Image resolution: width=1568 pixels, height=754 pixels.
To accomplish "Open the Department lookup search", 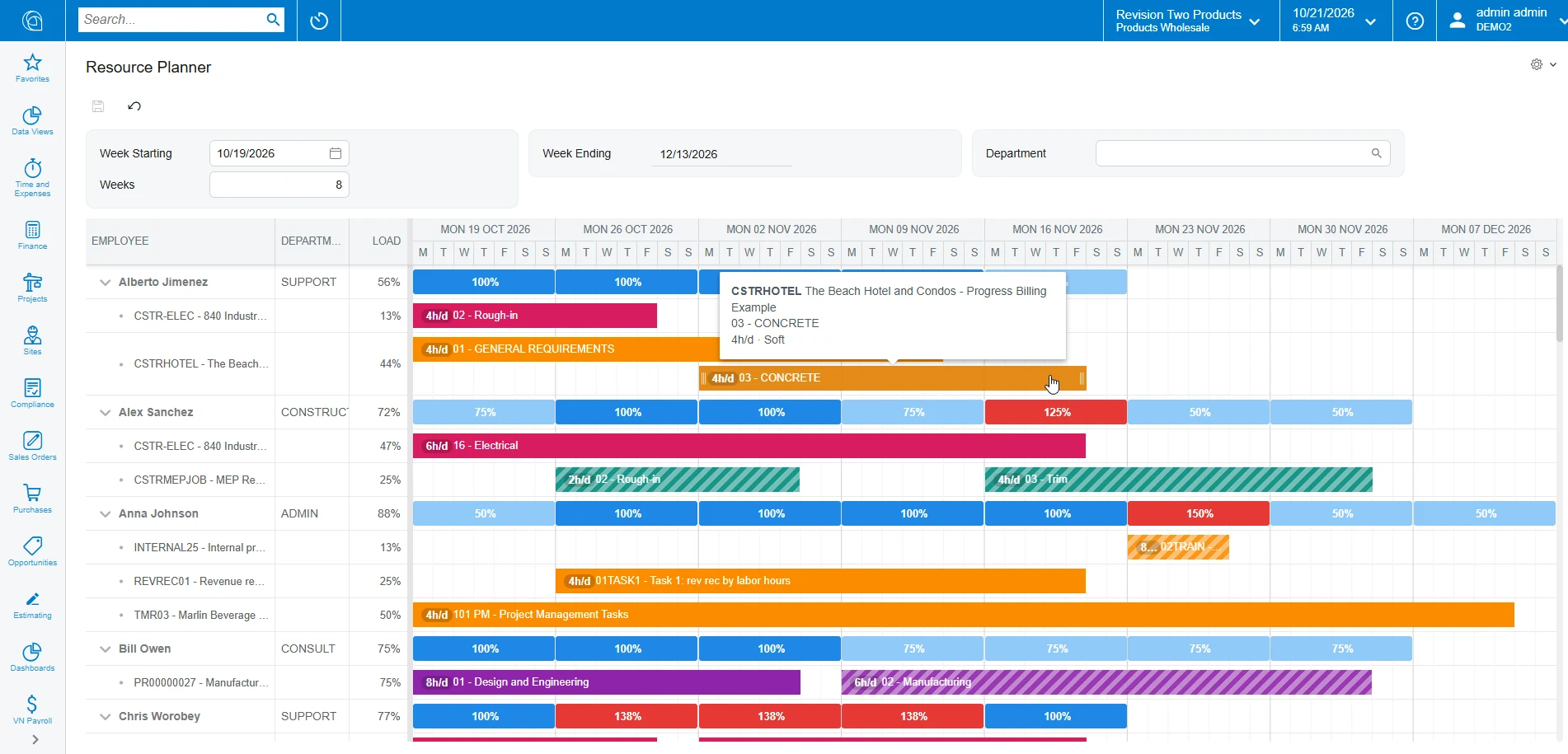I will click(x=1376, y=153).
